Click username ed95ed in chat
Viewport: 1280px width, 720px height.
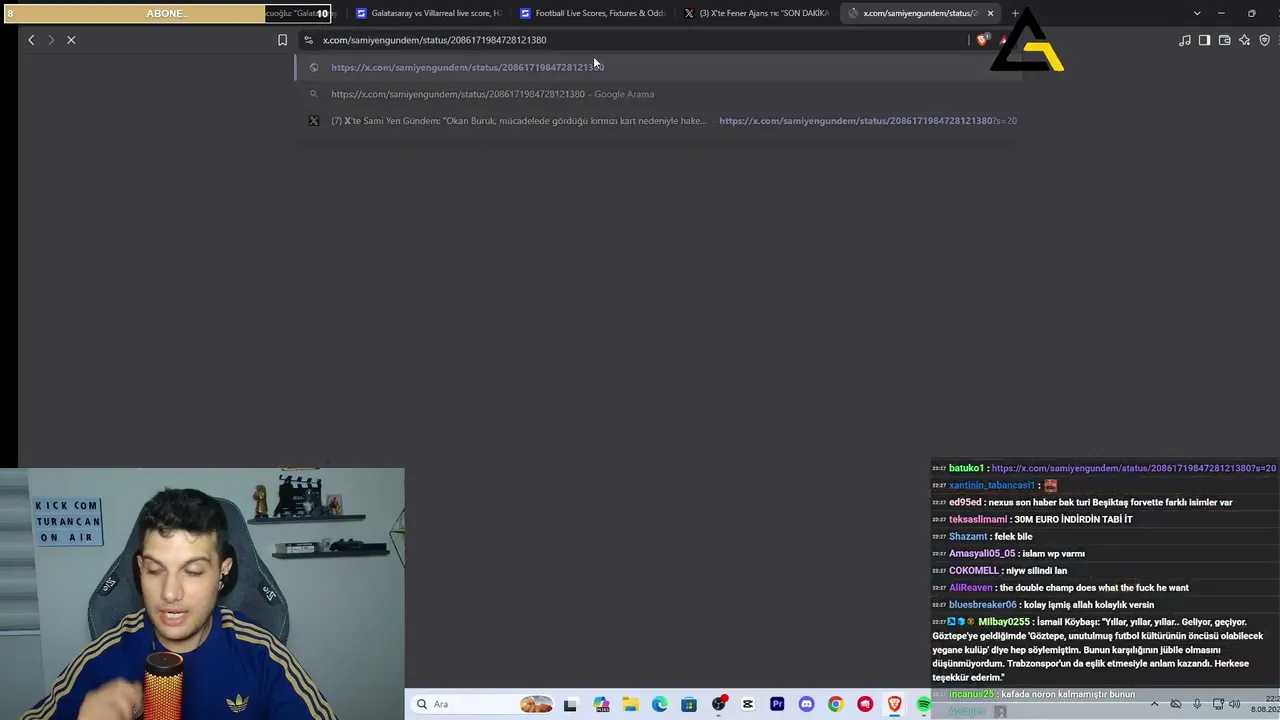click(x=965, y=502)
